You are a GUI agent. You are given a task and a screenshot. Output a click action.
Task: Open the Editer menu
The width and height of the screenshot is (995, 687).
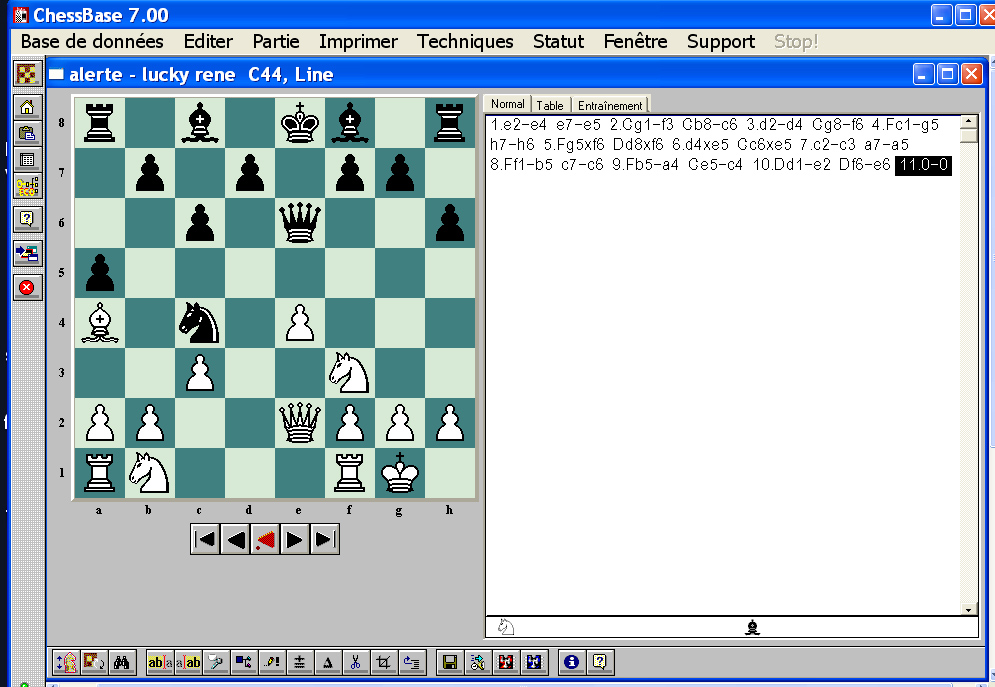tap(208, 41)
